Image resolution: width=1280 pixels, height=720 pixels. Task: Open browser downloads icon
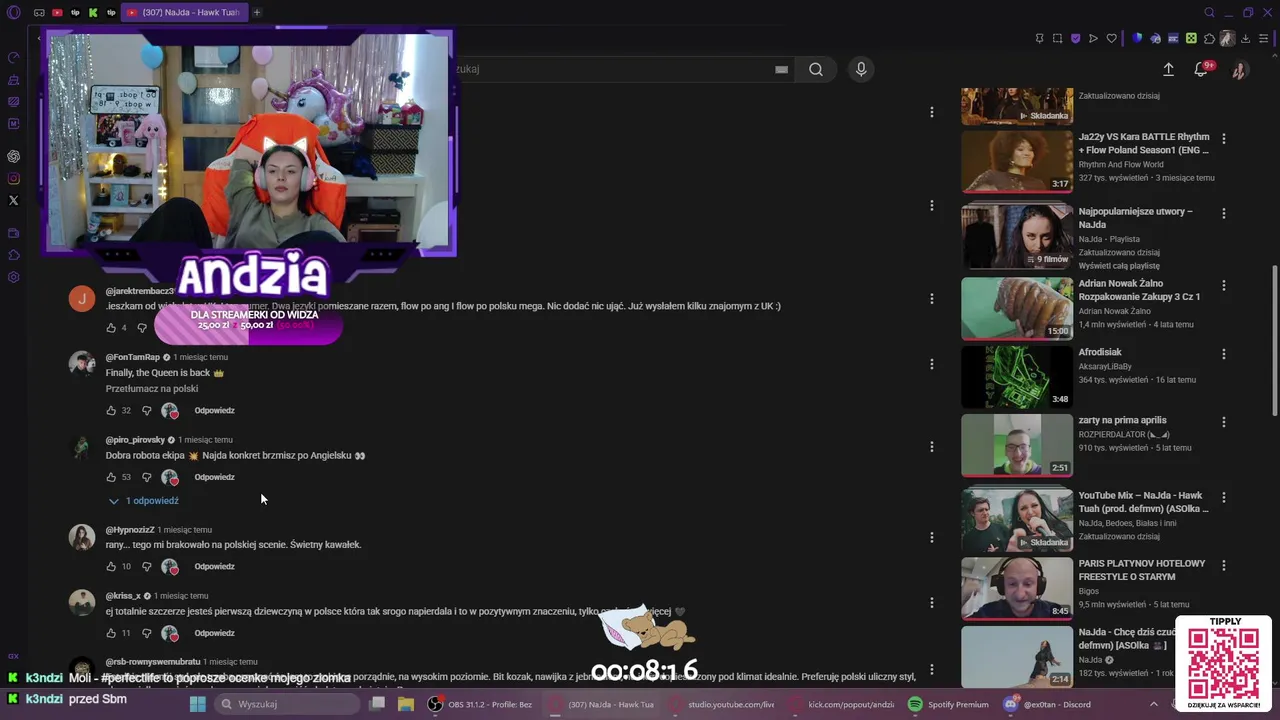tap(1247, 39)
